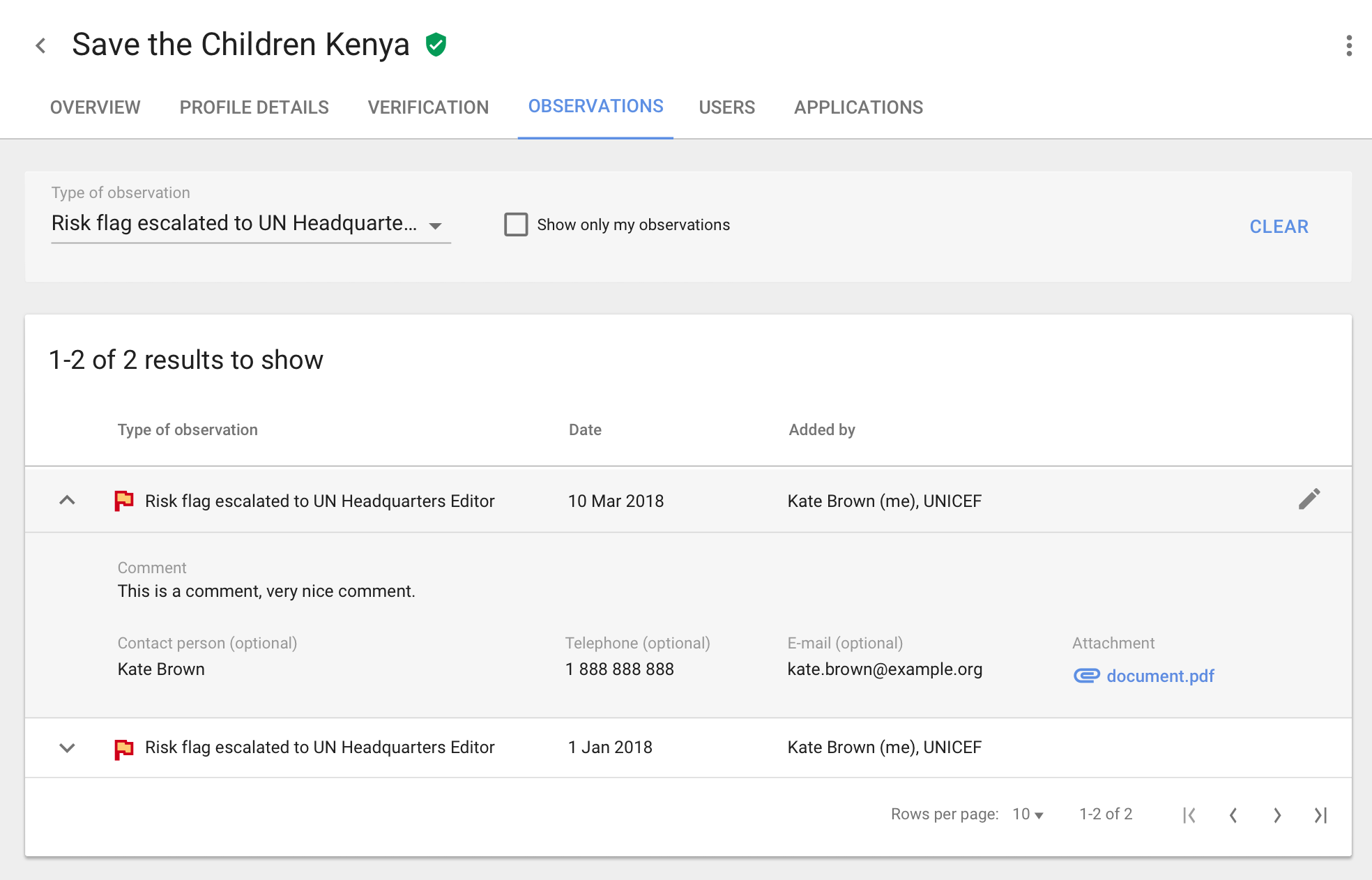The image size is (1372, 880).
Task: Jump to the last results page
Action: 1320,815
